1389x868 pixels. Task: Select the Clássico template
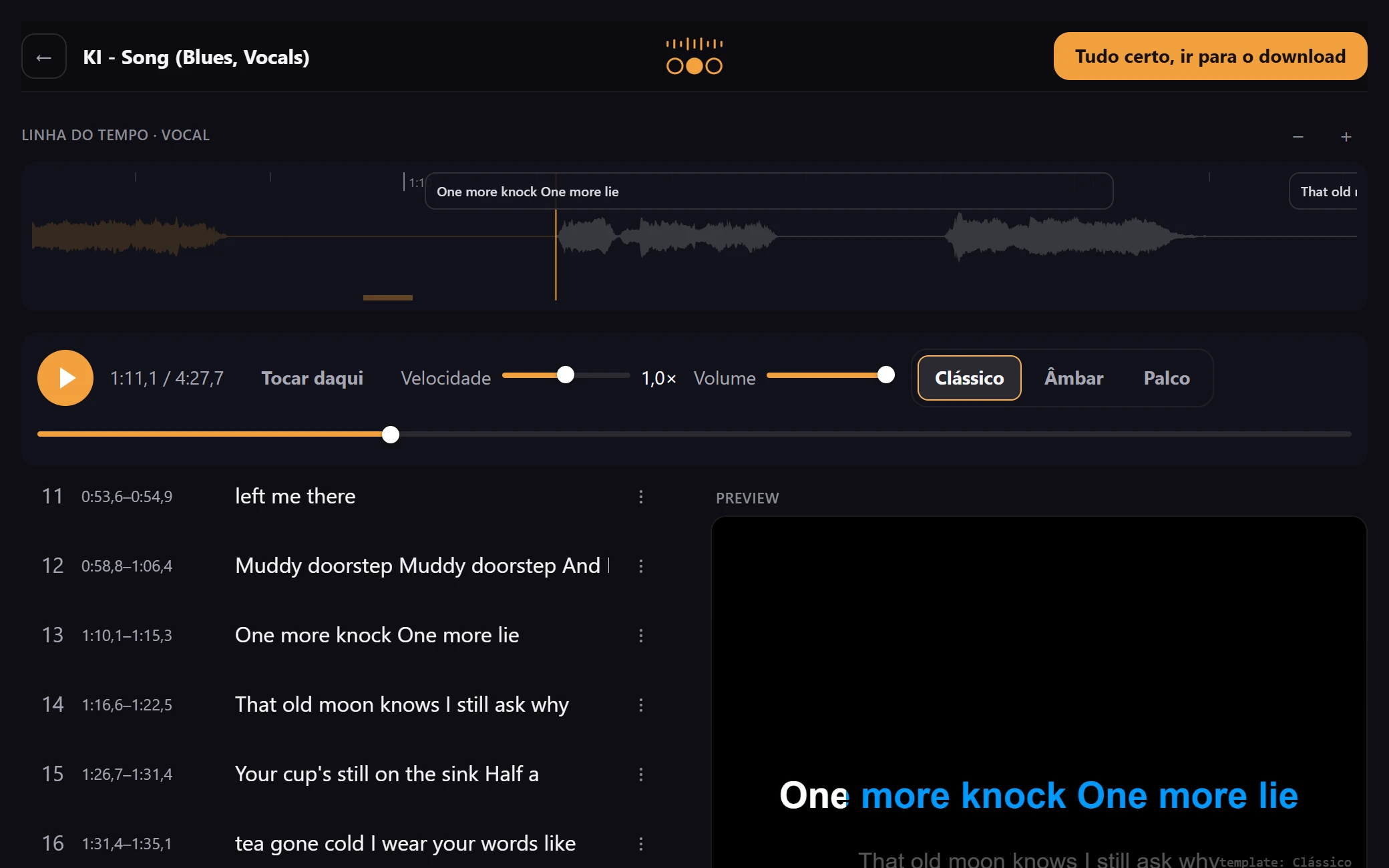970,378
